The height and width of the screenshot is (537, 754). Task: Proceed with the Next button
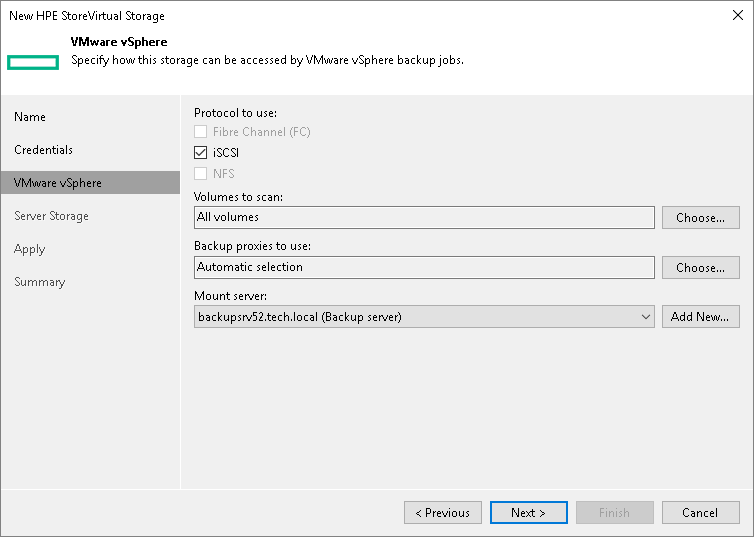(x=528, y=513)
